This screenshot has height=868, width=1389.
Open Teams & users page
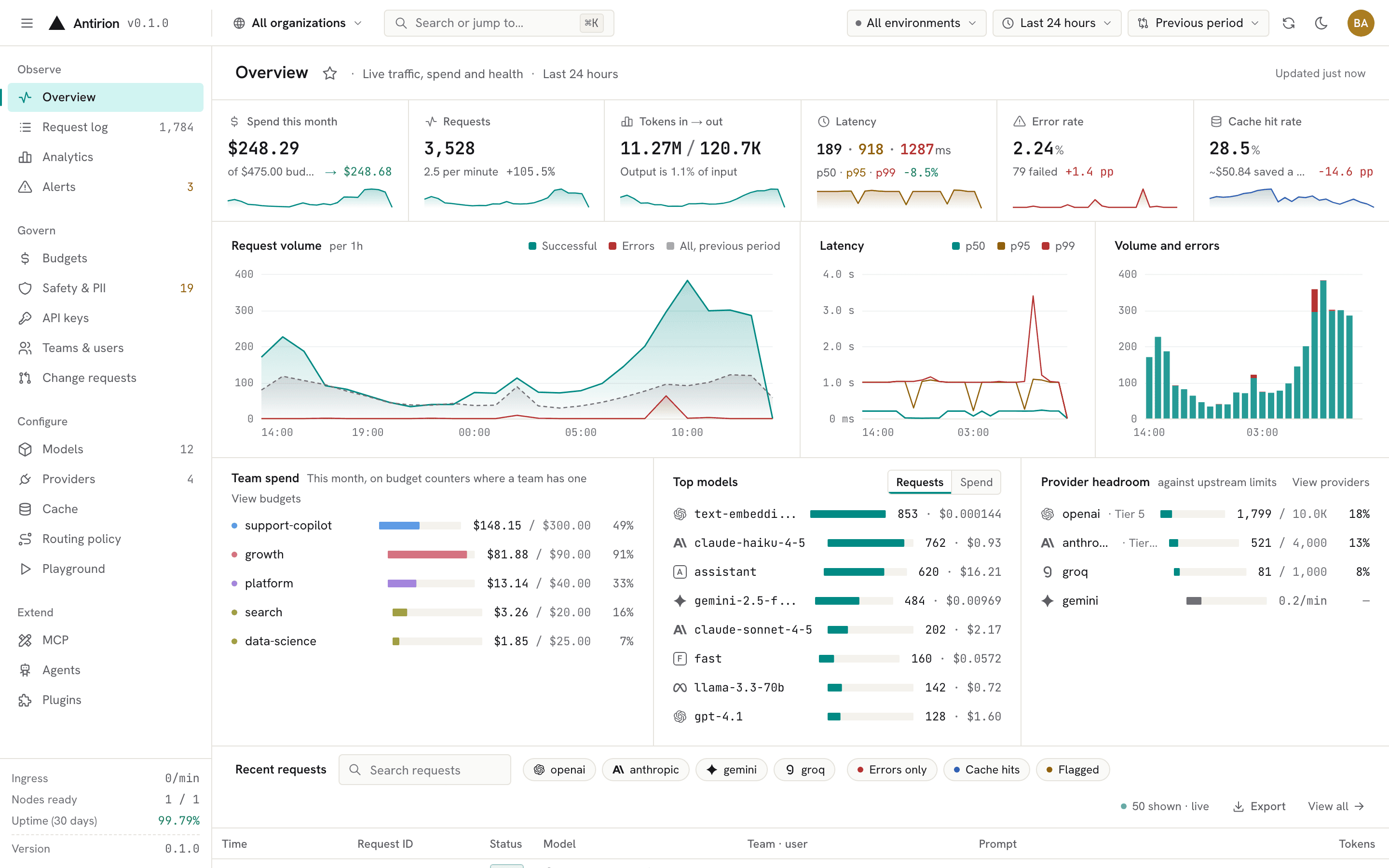coord(106,348)
